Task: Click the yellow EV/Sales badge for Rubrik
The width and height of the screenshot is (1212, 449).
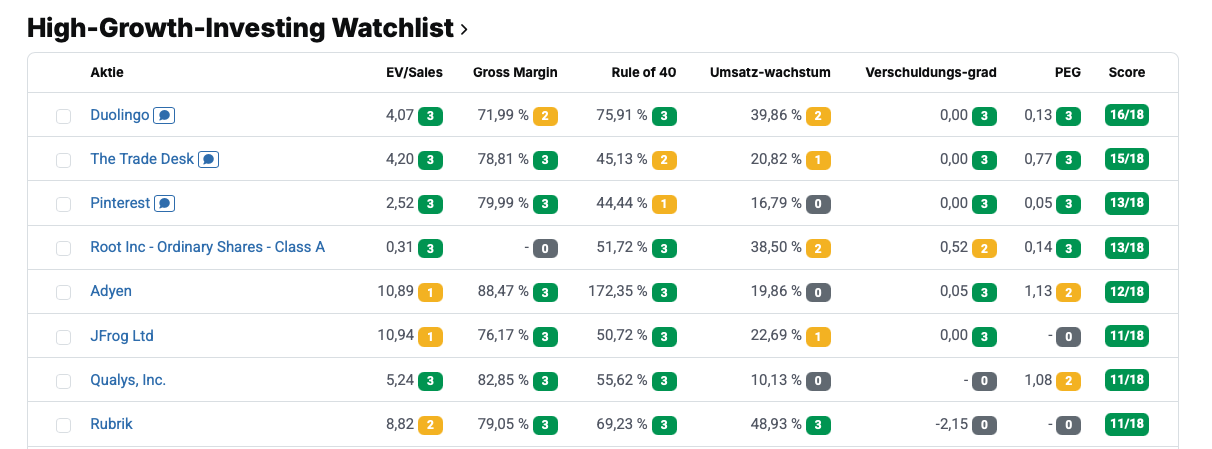Action: [x=431, y=424]
